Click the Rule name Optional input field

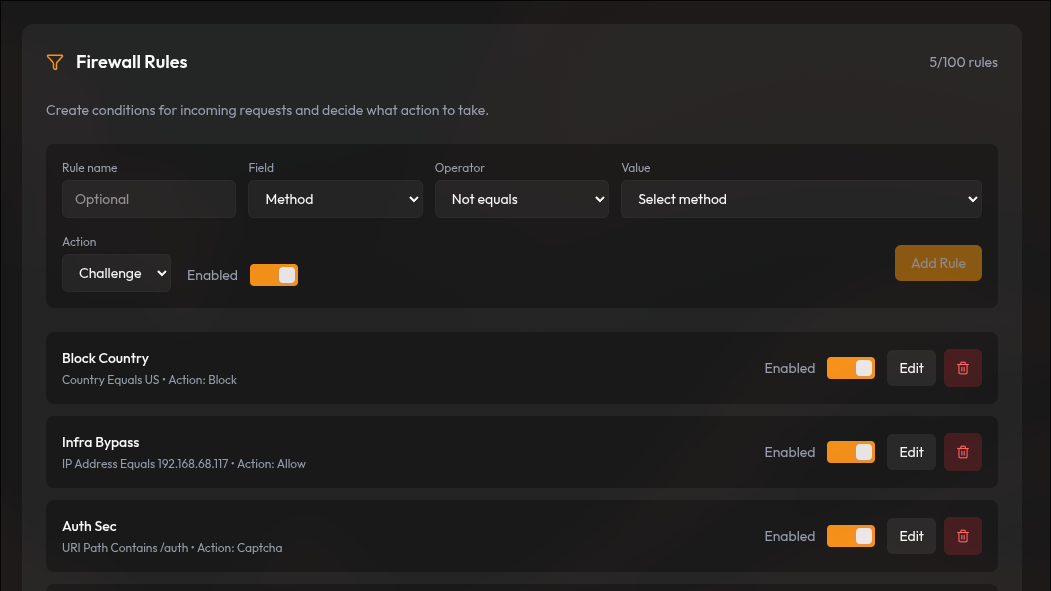pos(148,199)
